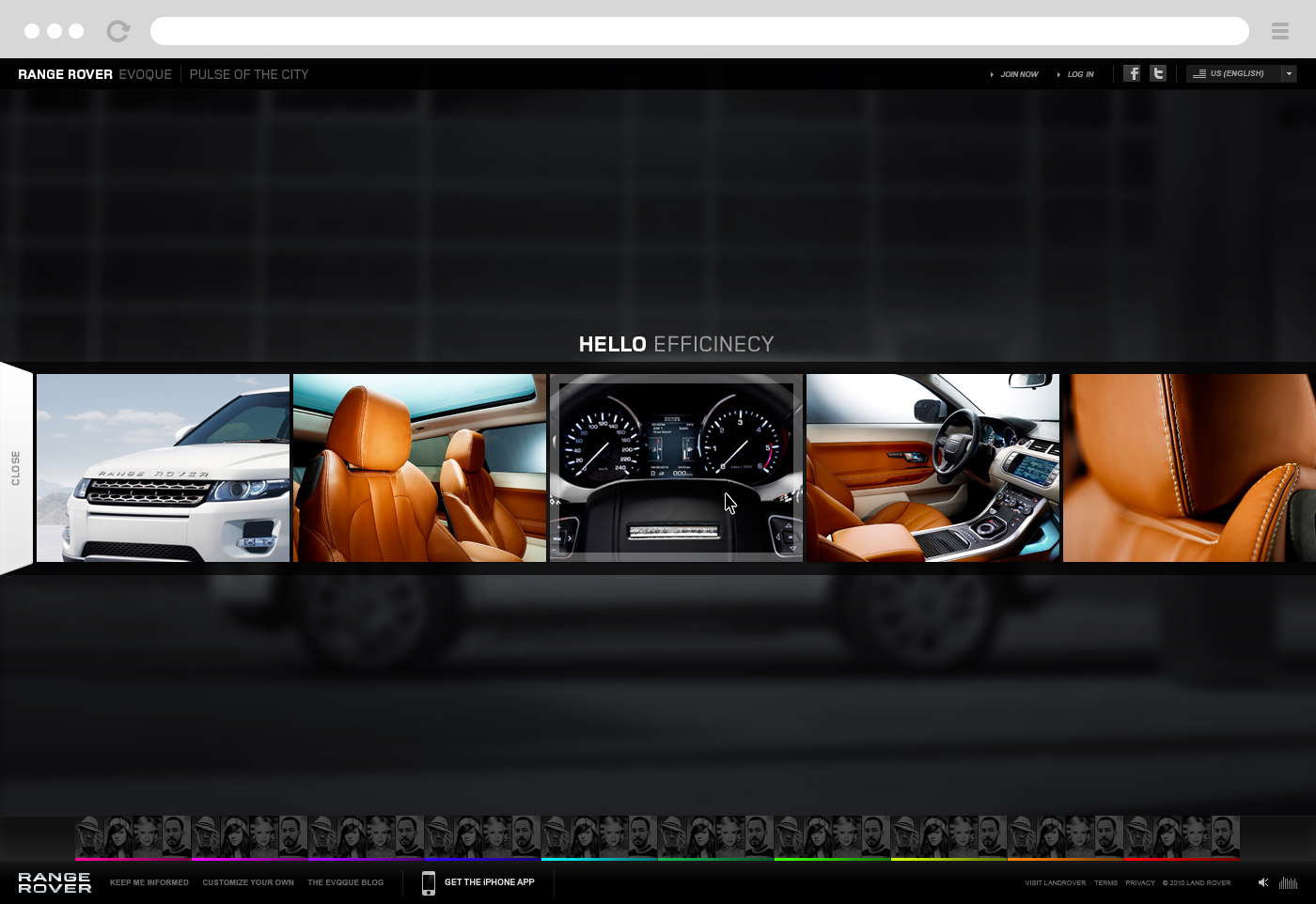The image size is (1316, 904).
Task: Reload the page with the refresh icon
Action: point(117,31)
